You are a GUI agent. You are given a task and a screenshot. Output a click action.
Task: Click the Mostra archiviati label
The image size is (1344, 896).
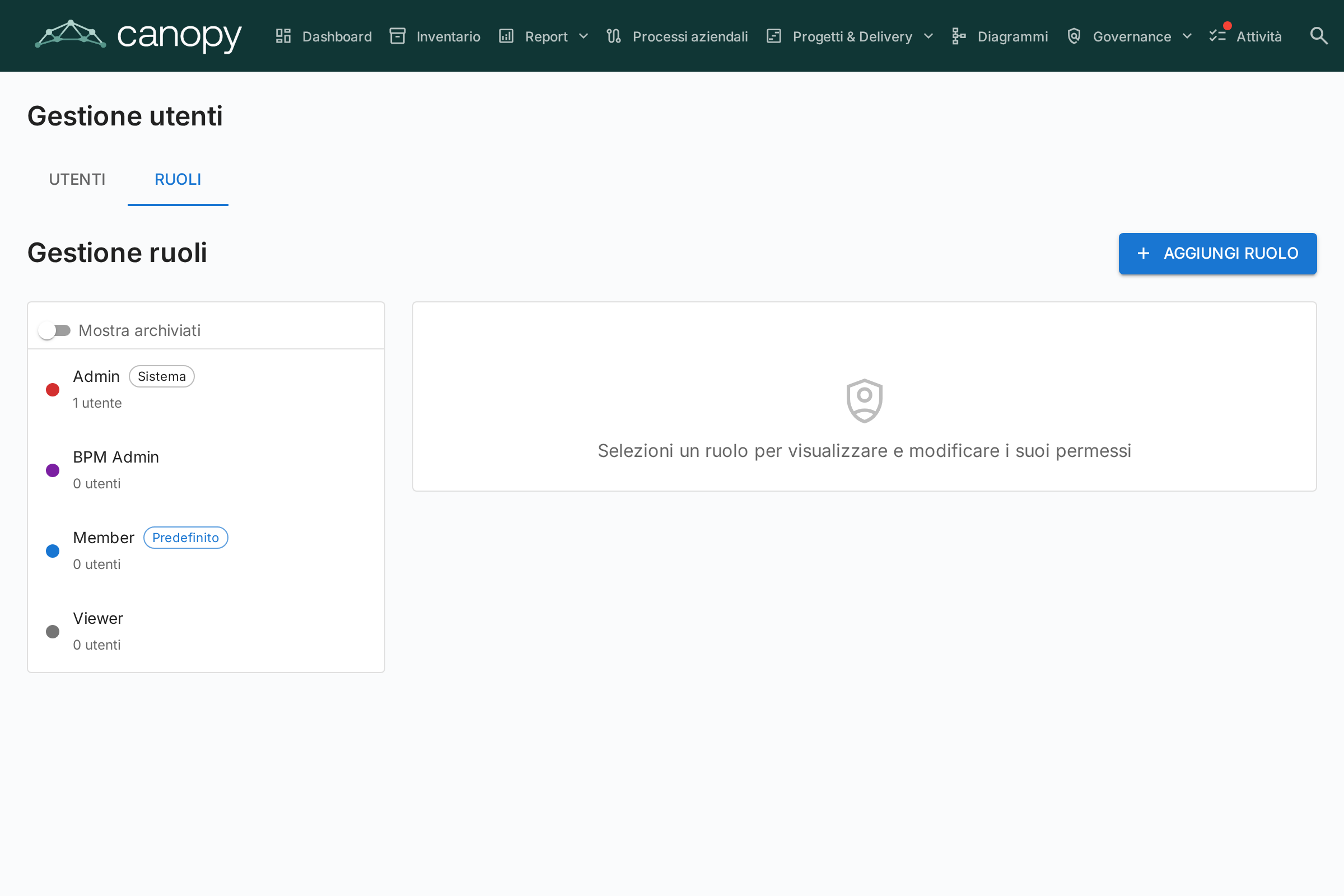point(139,330)
